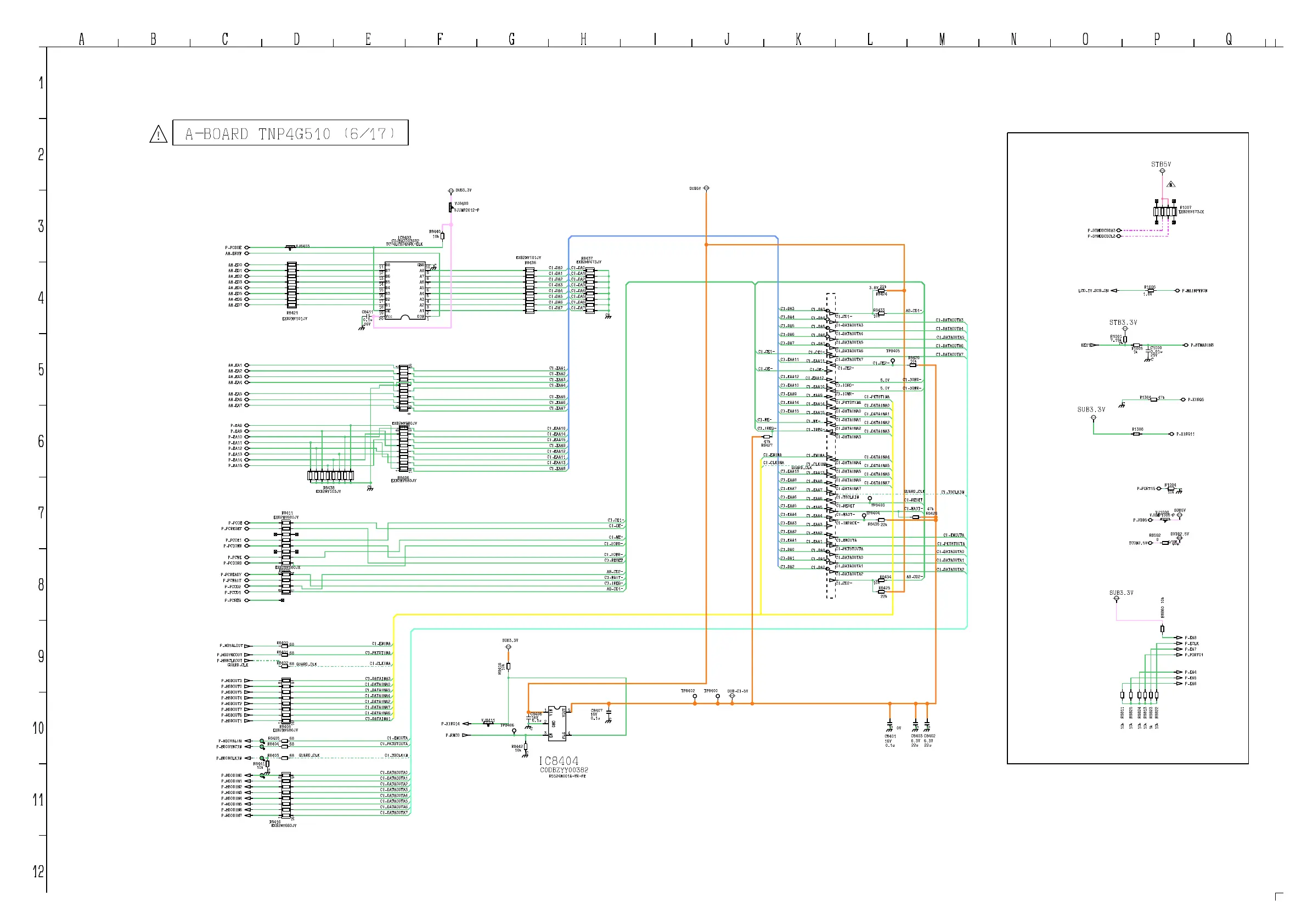Click row number 6 on left ruler
Image resolution: width=1307 pixels, height=924 pixels.
pyautogui.click(x=41, y=441)
